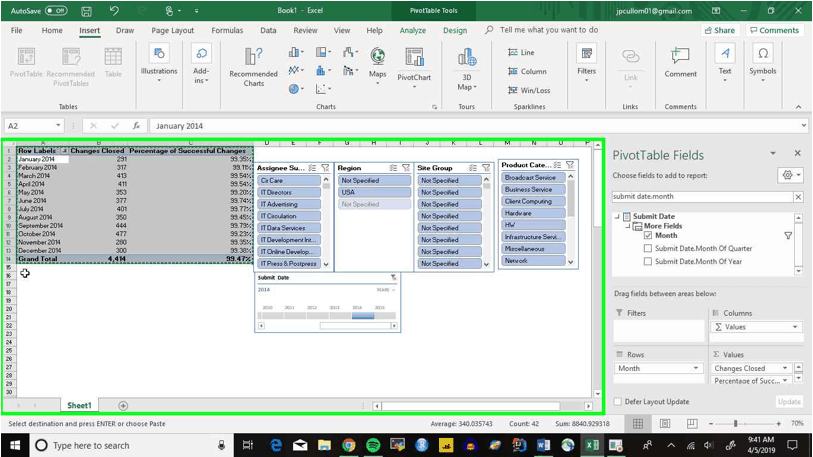The width and height of the screenshot is (813, 457).
Task: Open PivotTable Fields pane options arrow
Action: pyautogui.click(x=773, y=154)
